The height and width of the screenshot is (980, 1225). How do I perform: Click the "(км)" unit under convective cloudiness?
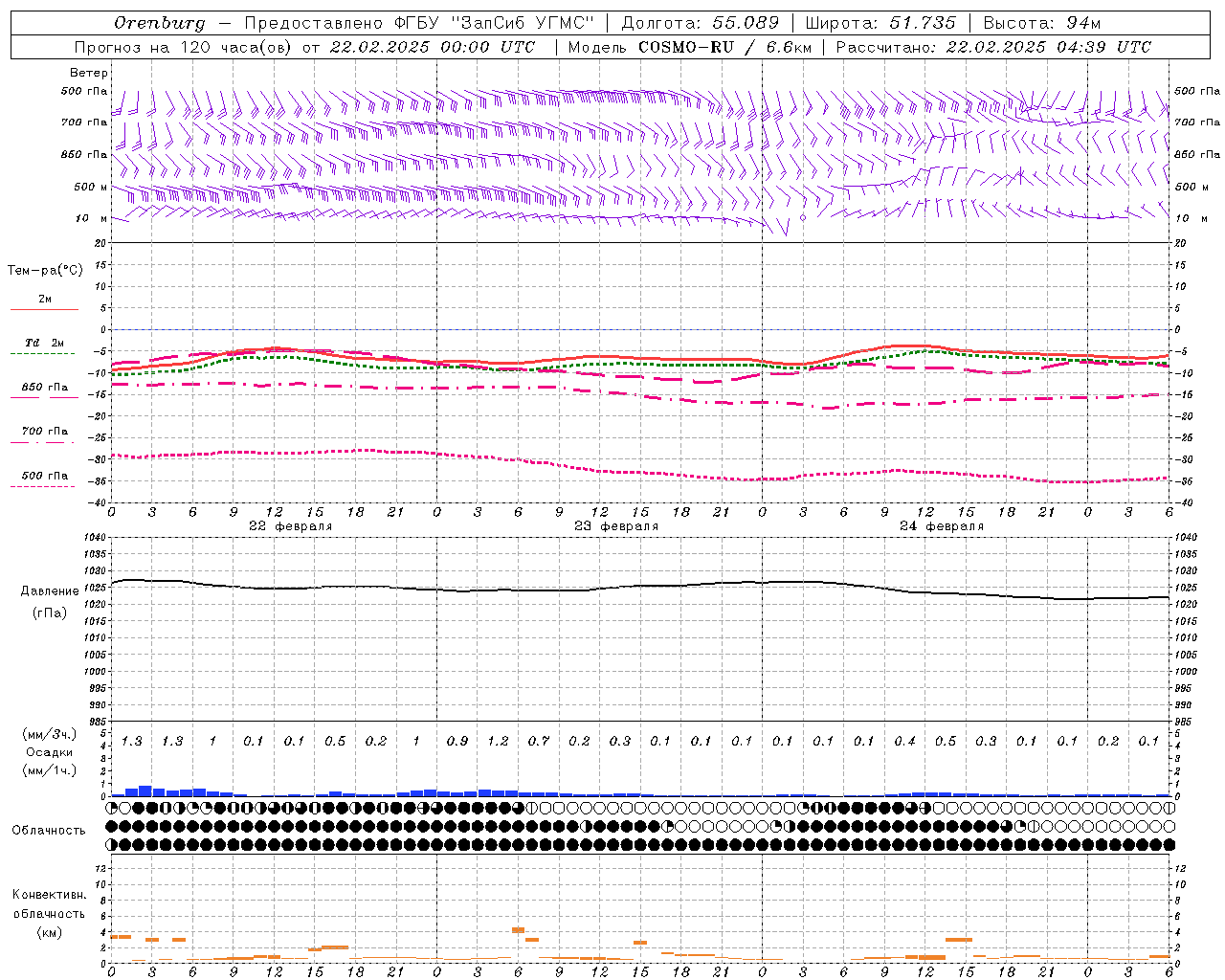[x=50, y=932]
